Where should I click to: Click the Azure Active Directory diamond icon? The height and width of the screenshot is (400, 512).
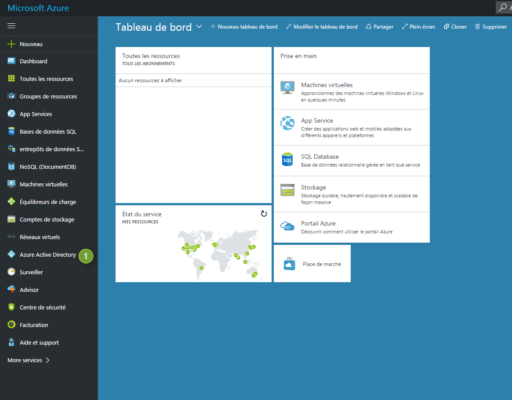(11, 254)
